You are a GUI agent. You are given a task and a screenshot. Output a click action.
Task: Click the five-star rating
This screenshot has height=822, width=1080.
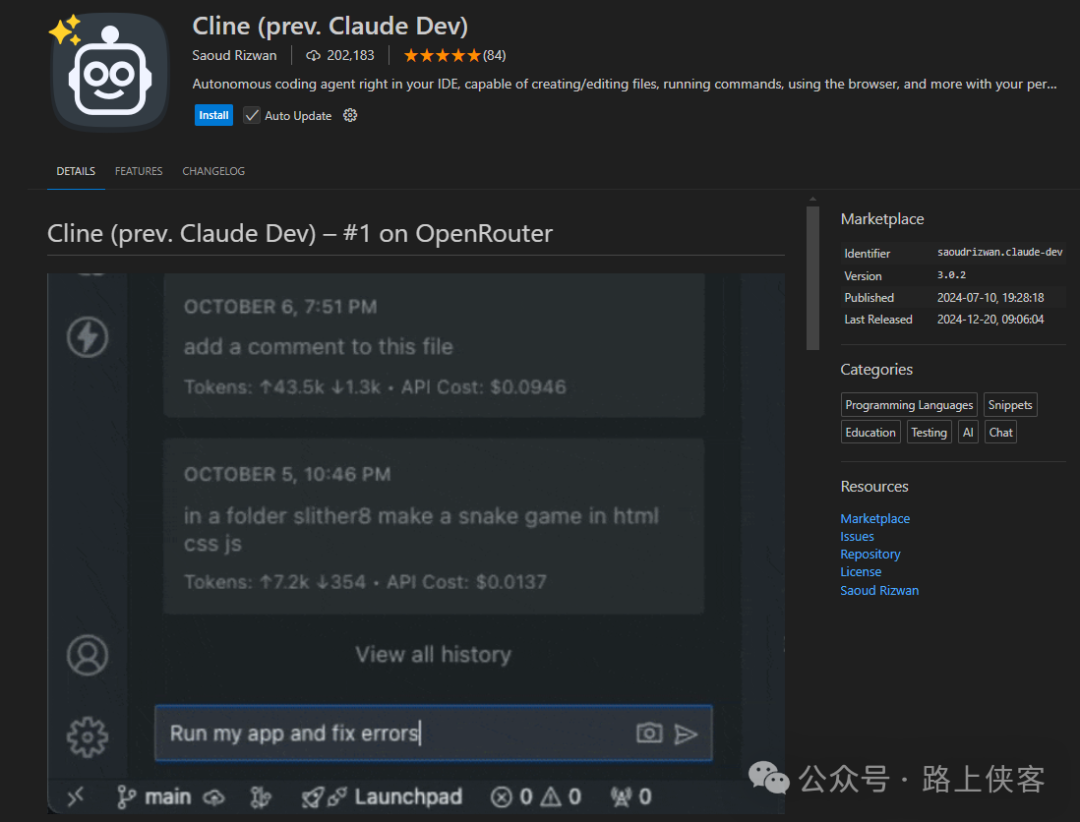(442, 55)
